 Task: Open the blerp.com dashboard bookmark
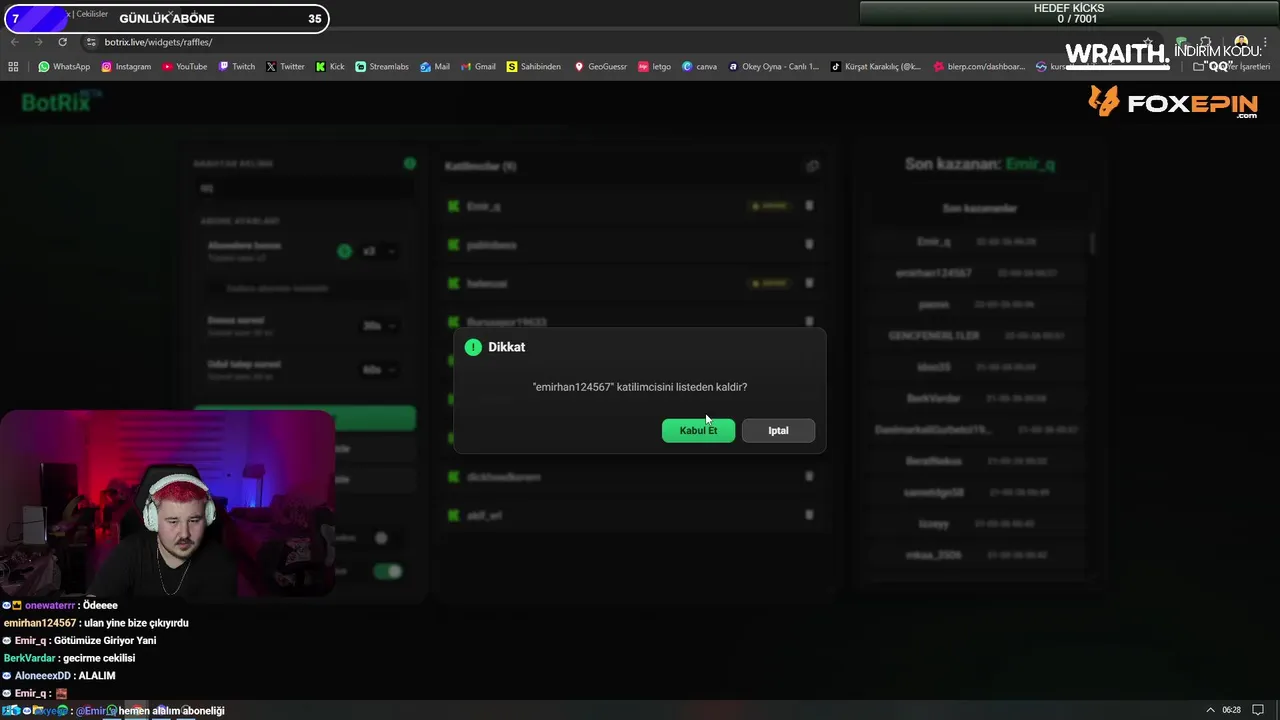click(980, 67)
